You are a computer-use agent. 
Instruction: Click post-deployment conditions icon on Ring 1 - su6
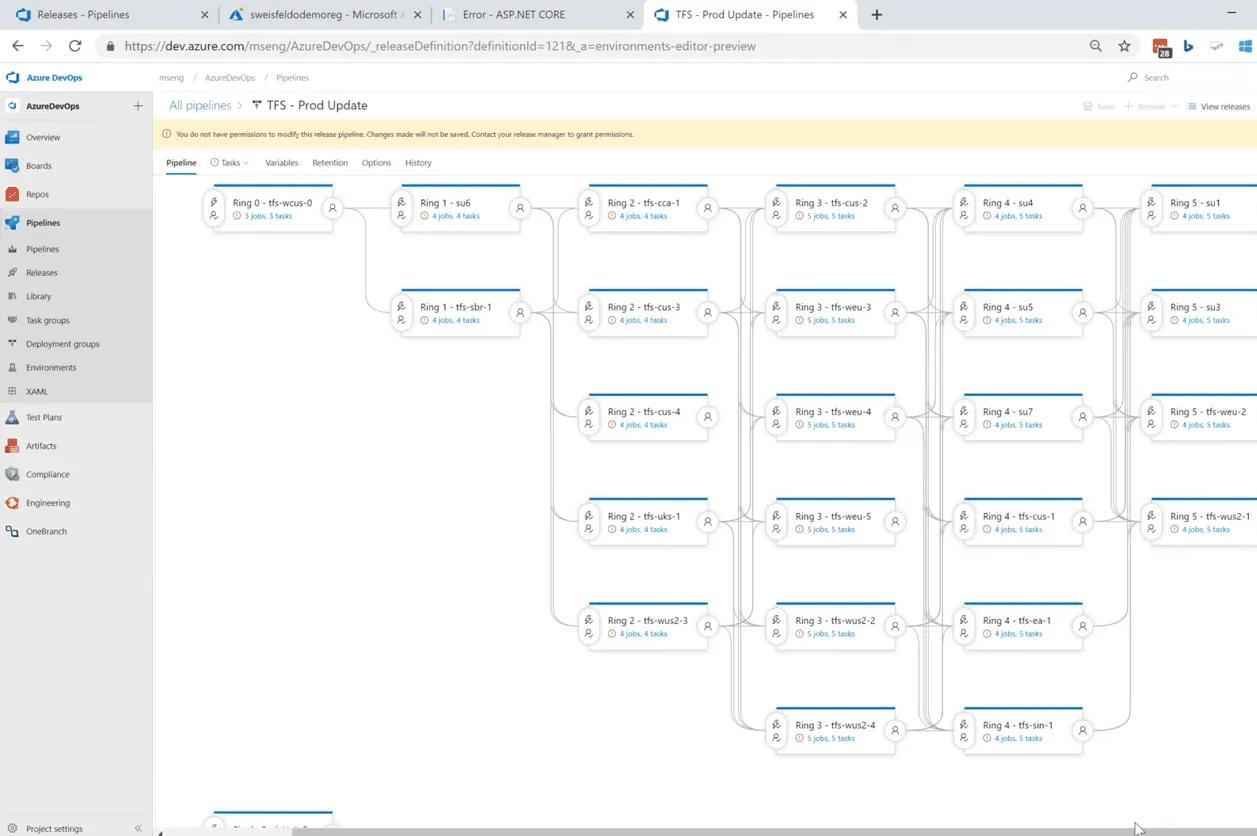520,208
